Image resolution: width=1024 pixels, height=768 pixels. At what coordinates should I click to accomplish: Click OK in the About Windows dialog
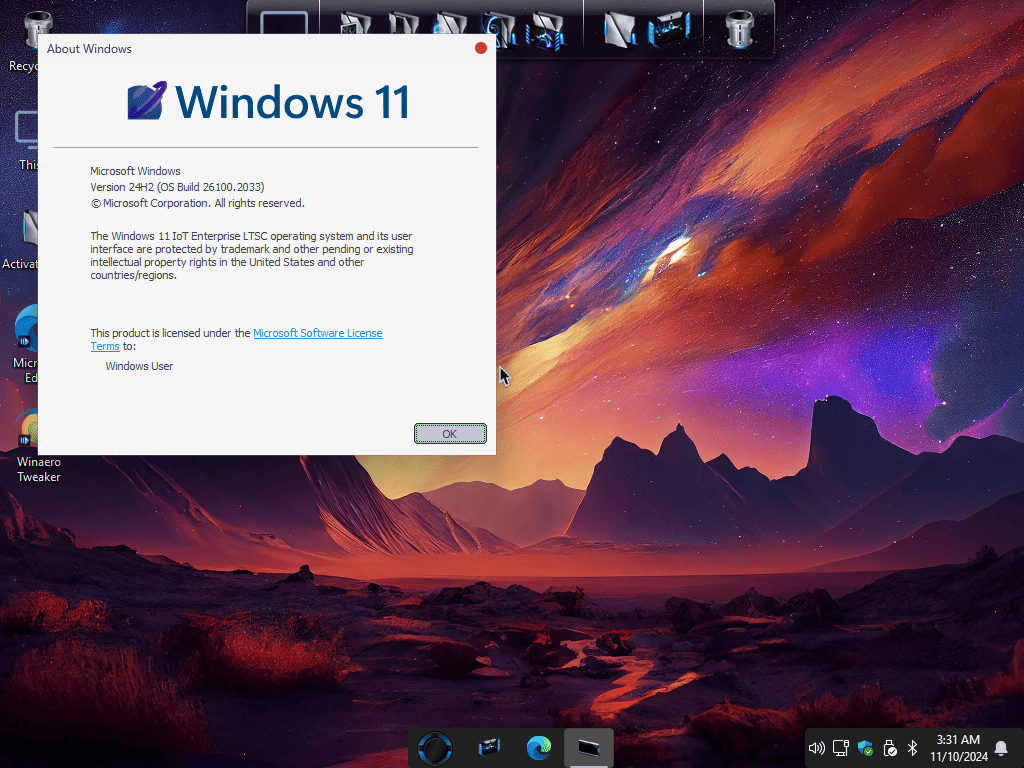tap(450, 434)
